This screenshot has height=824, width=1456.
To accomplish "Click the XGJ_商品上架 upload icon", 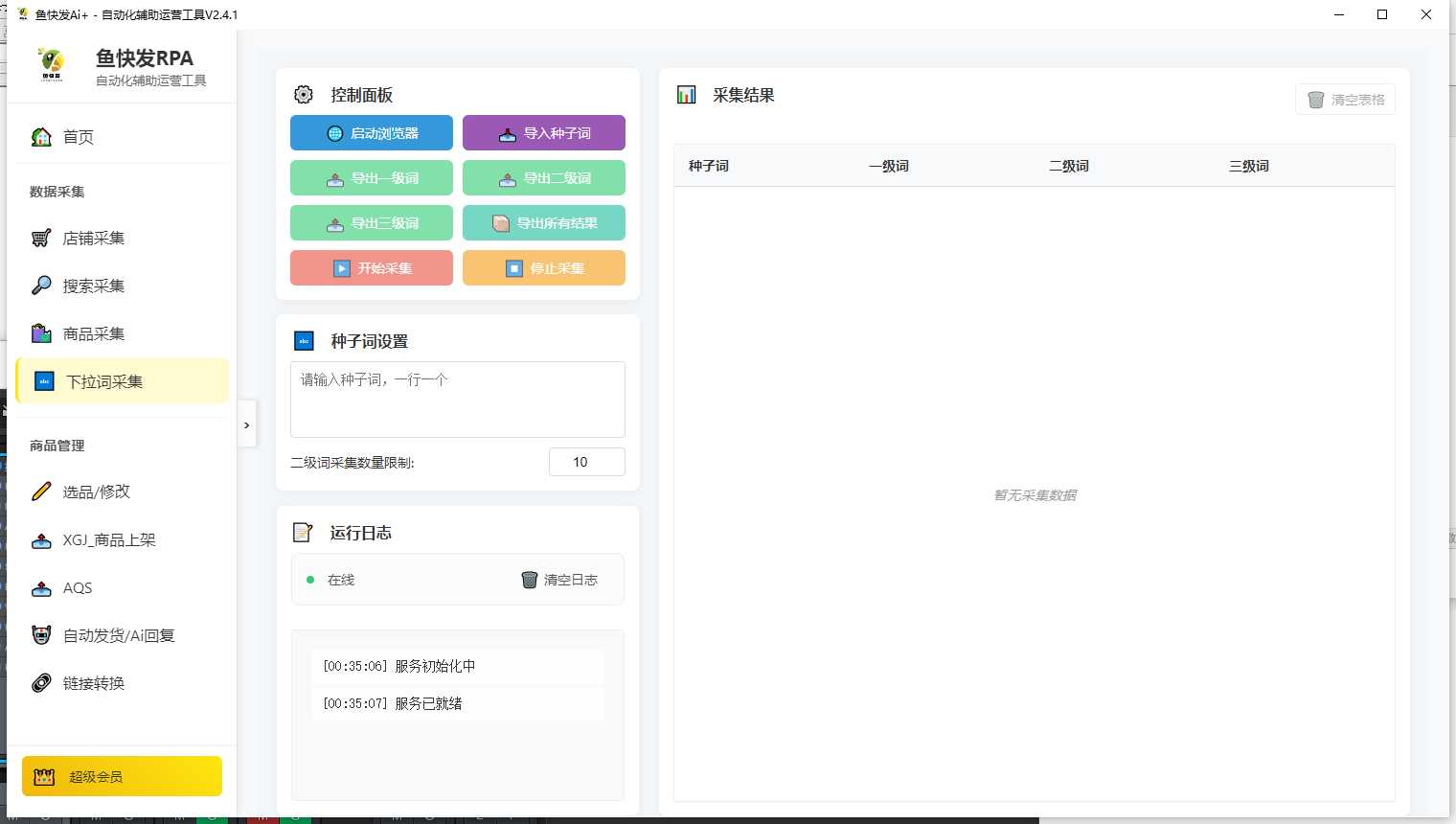I will [x=40, y=539].
